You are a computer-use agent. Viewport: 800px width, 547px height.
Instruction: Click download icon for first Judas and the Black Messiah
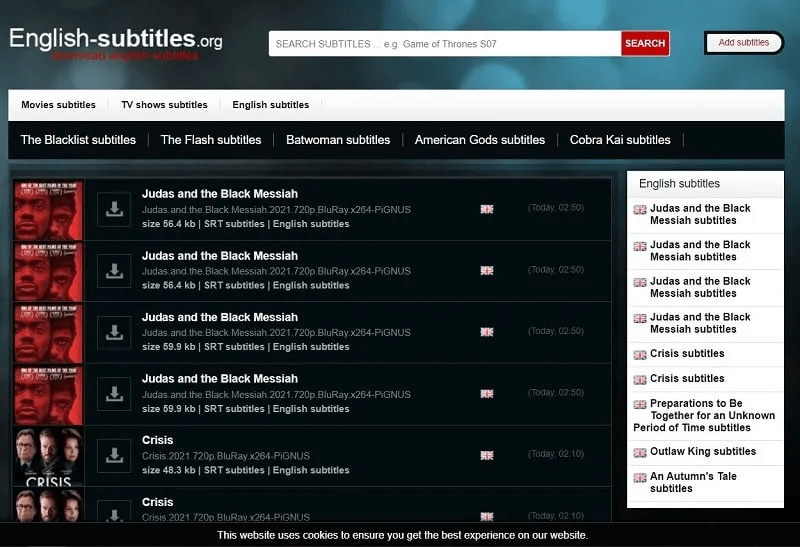(114, 209)
